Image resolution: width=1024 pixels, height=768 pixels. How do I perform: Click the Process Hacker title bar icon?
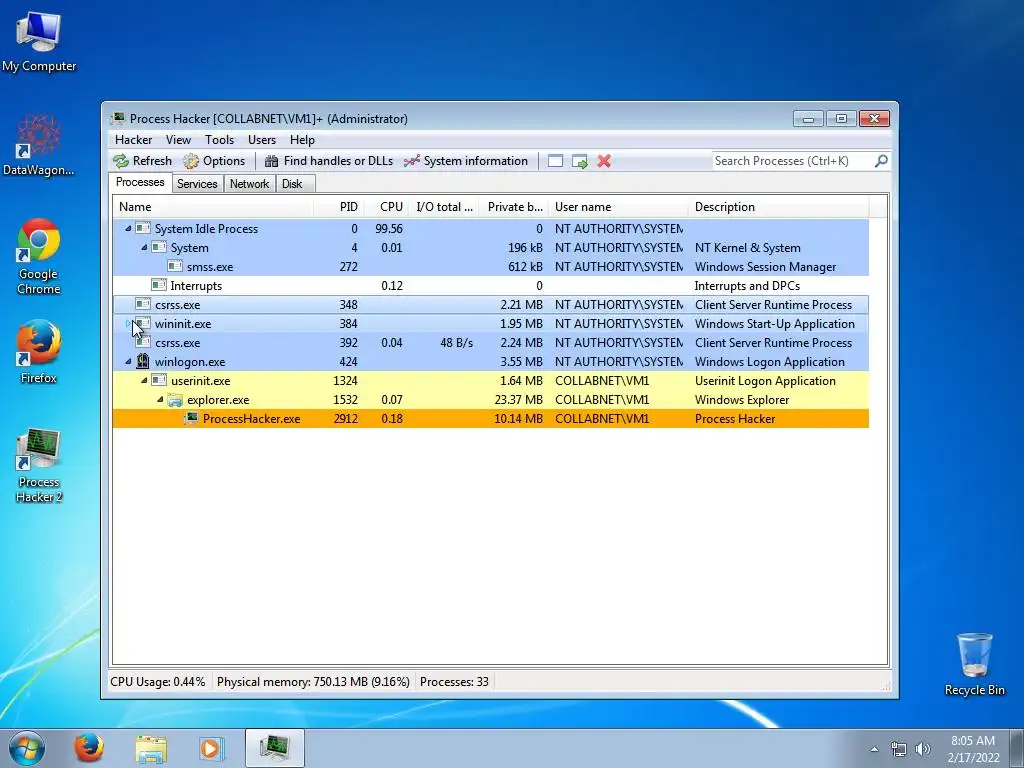(118, 118)
